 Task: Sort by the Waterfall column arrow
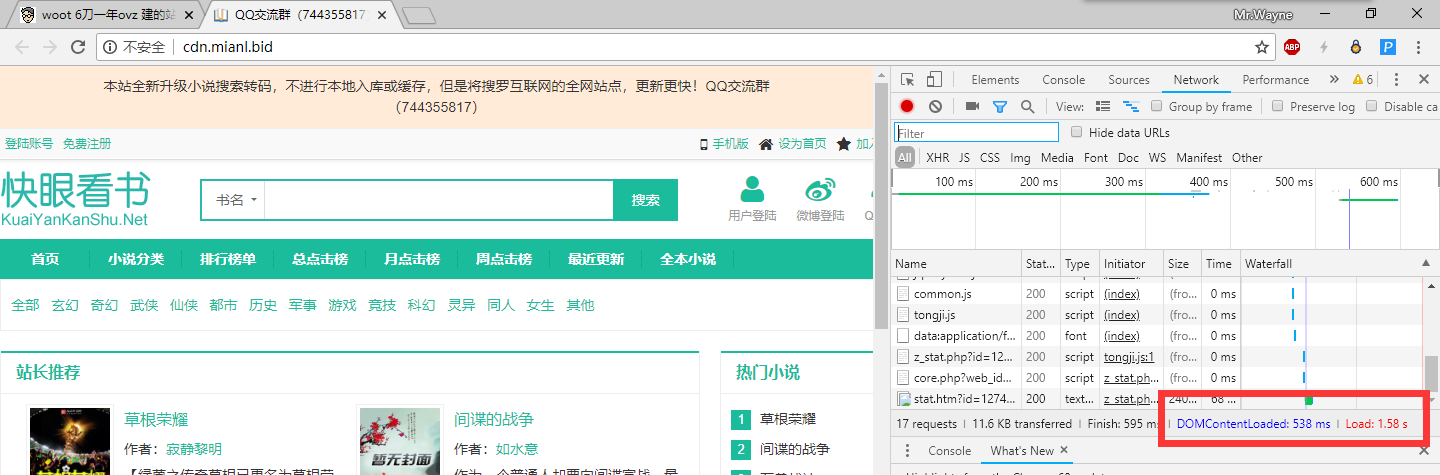click(1424, 264)
